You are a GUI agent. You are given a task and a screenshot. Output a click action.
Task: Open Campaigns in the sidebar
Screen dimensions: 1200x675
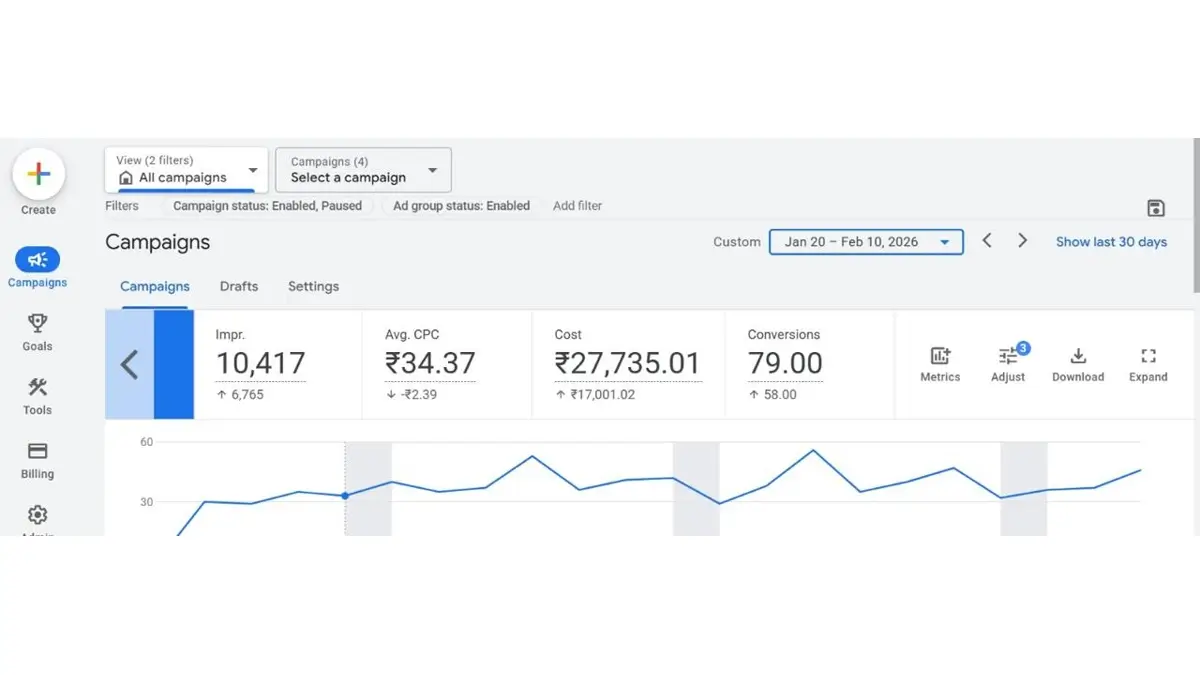pyautogui.click(x=37, y=268)
